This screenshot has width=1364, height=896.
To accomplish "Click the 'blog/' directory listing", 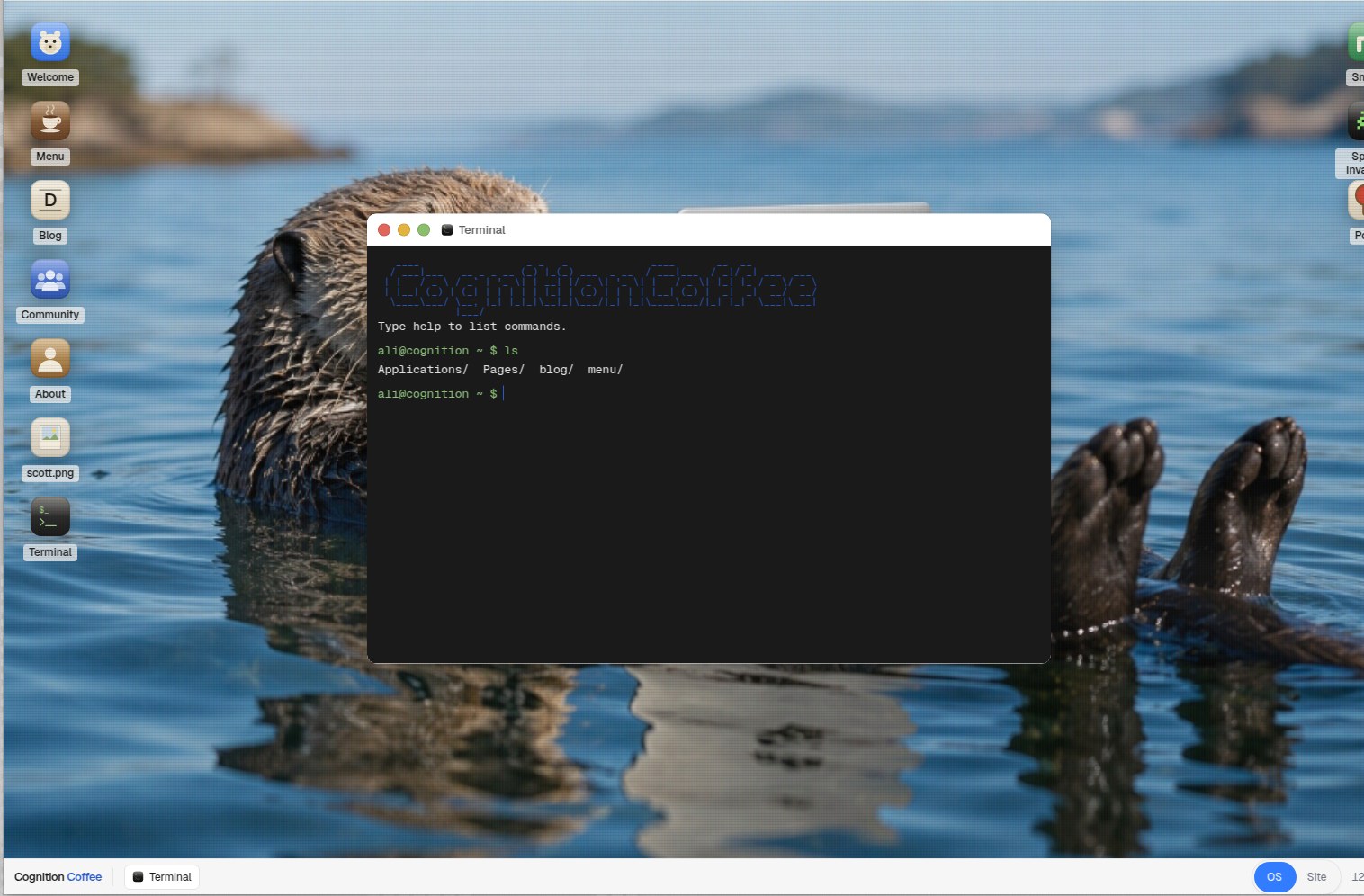I will 556,370.
